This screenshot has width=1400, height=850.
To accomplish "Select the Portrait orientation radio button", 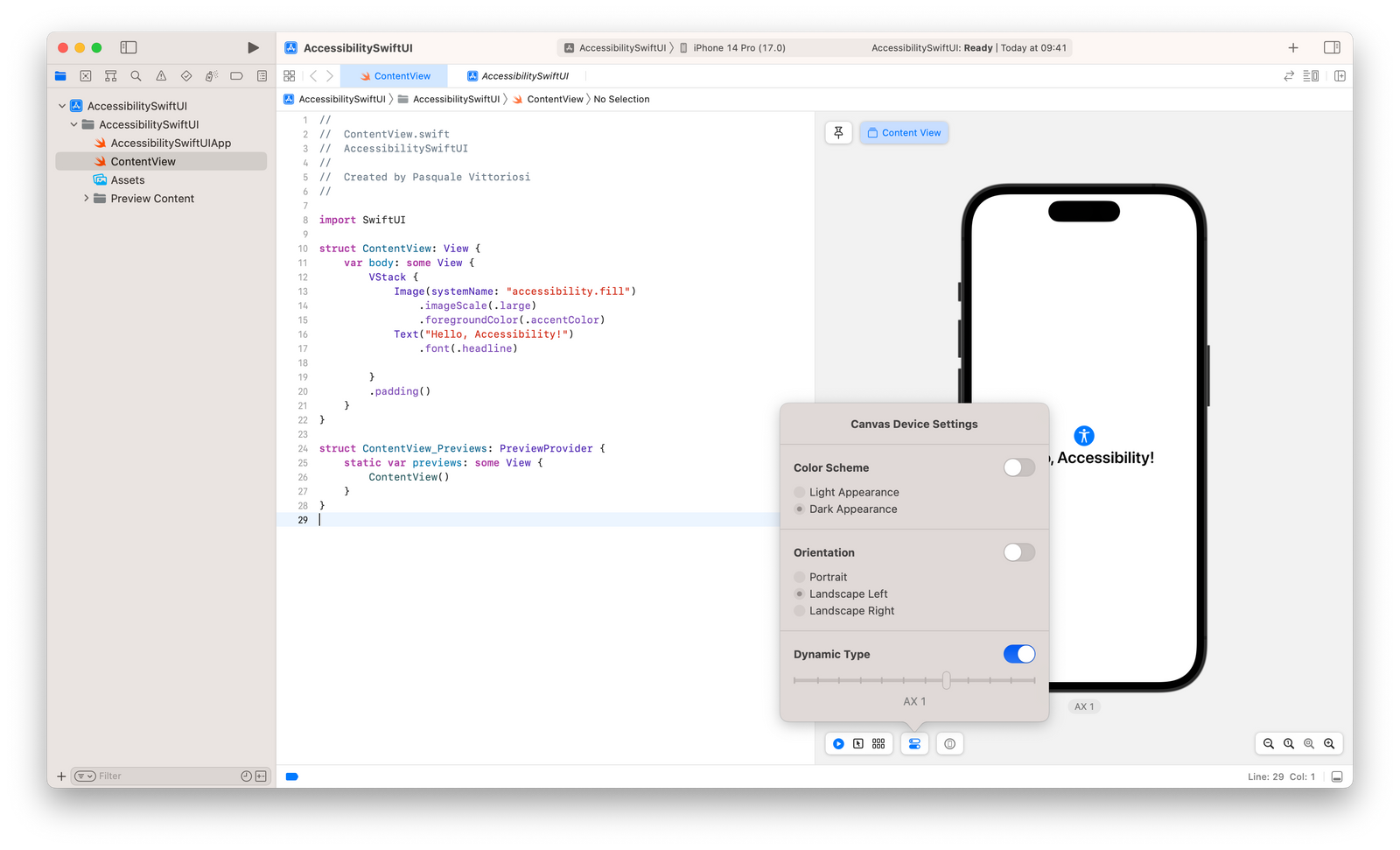I will point(799,577).
